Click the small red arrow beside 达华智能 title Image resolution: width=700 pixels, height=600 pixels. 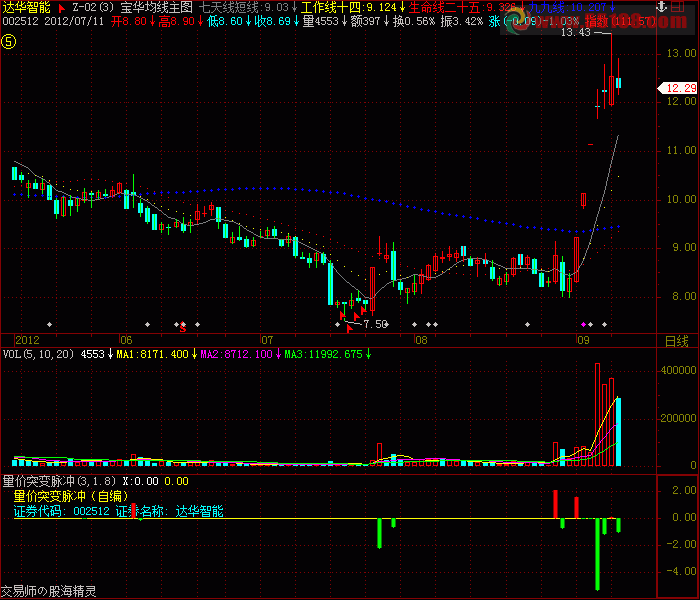62,7
